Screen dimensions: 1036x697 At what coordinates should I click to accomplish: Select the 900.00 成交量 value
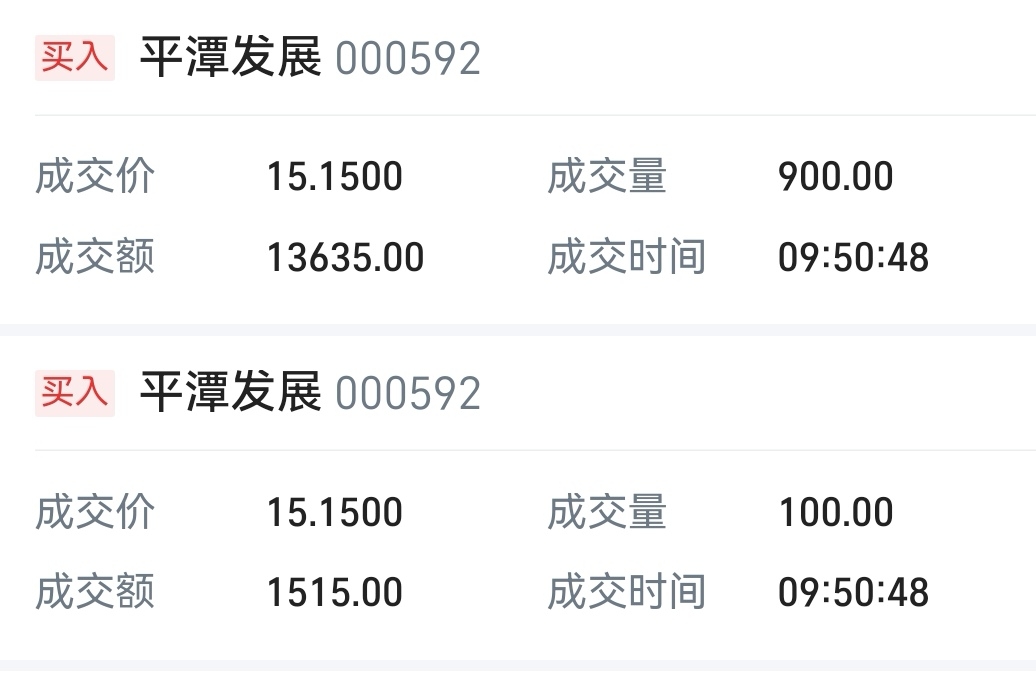pos(836,177)
